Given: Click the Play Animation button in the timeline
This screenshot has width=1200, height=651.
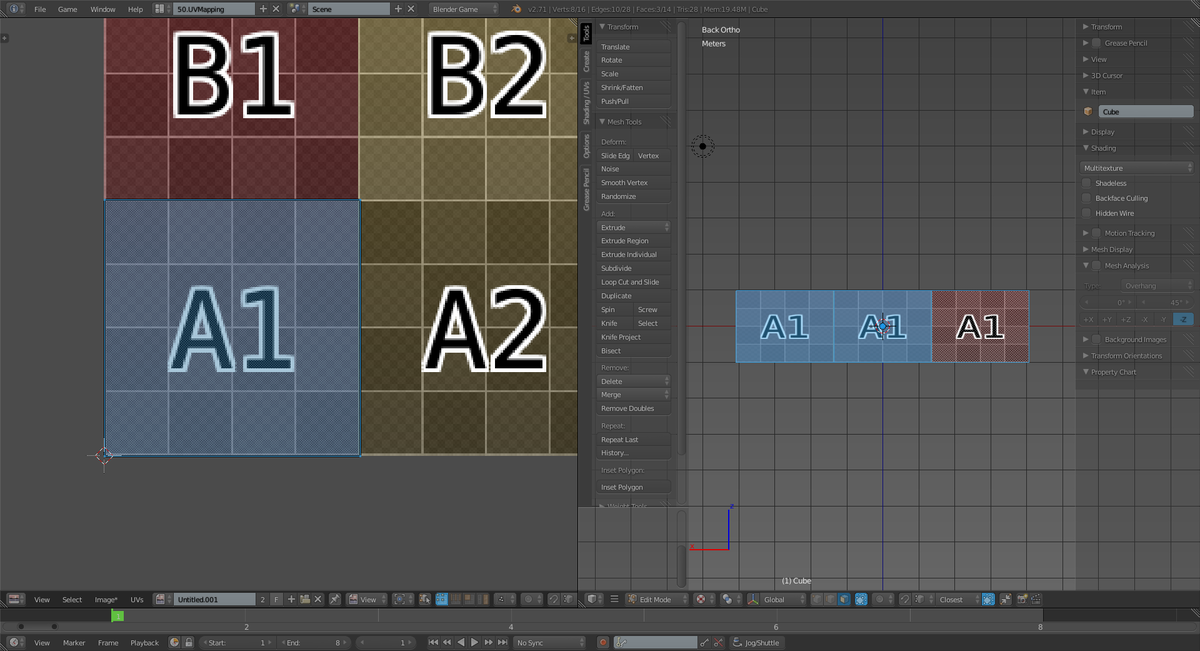Looking at the screenshot, I should (x=474, y=642).
